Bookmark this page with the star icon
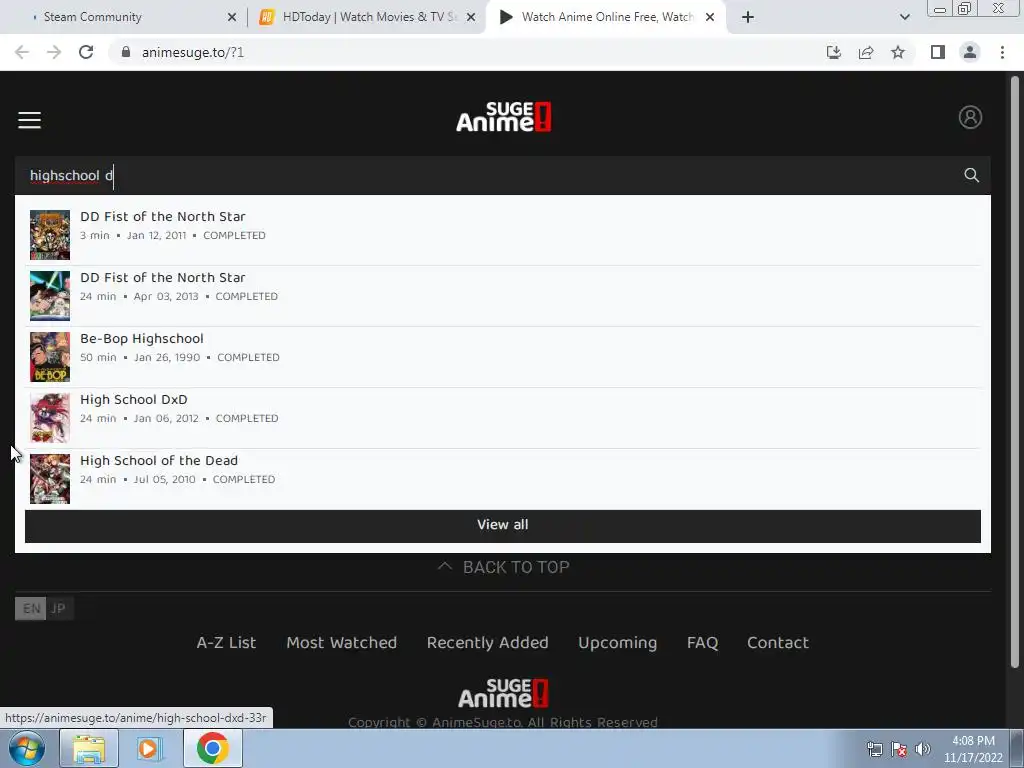The image size is (1024, 768). pyautogui.click(x=898, y=52)
